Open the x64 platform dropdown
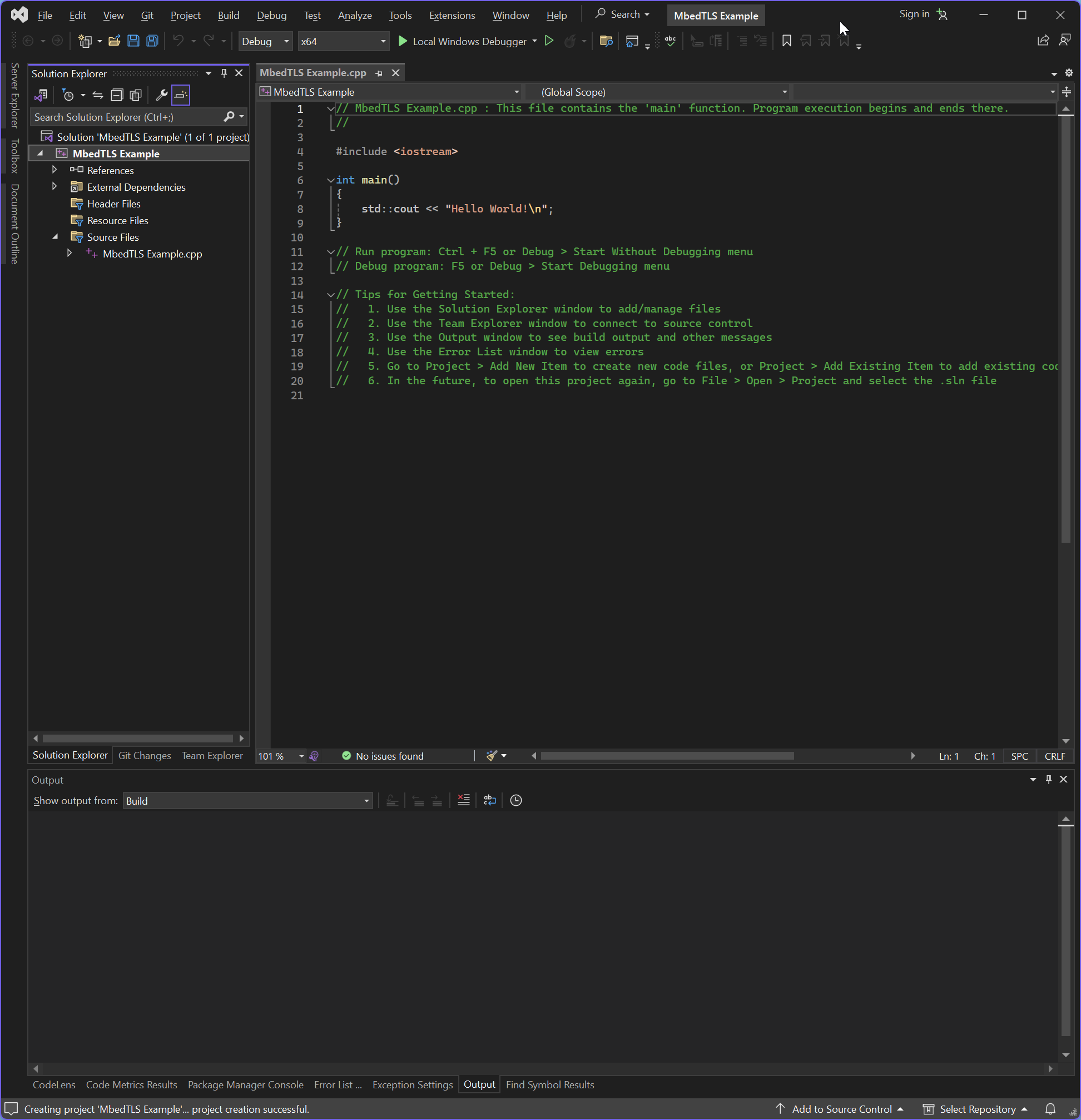Image resolution: width=1081 pixels, height=1120 pixels. tap(383, 41)
